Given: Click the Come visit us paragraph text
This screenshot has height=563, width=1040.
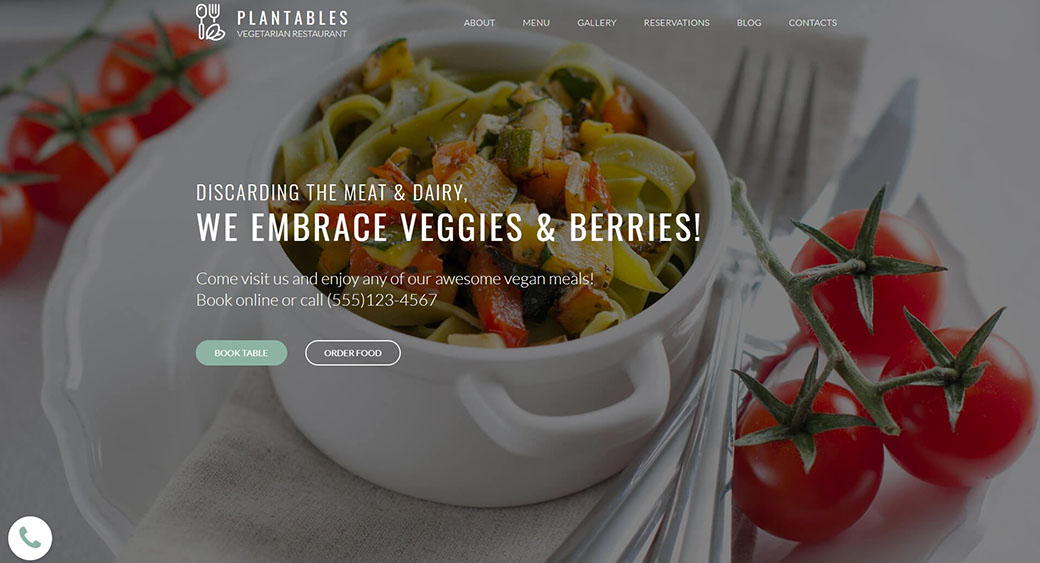Looking at the screenshot, I should [x=395, y=289].
